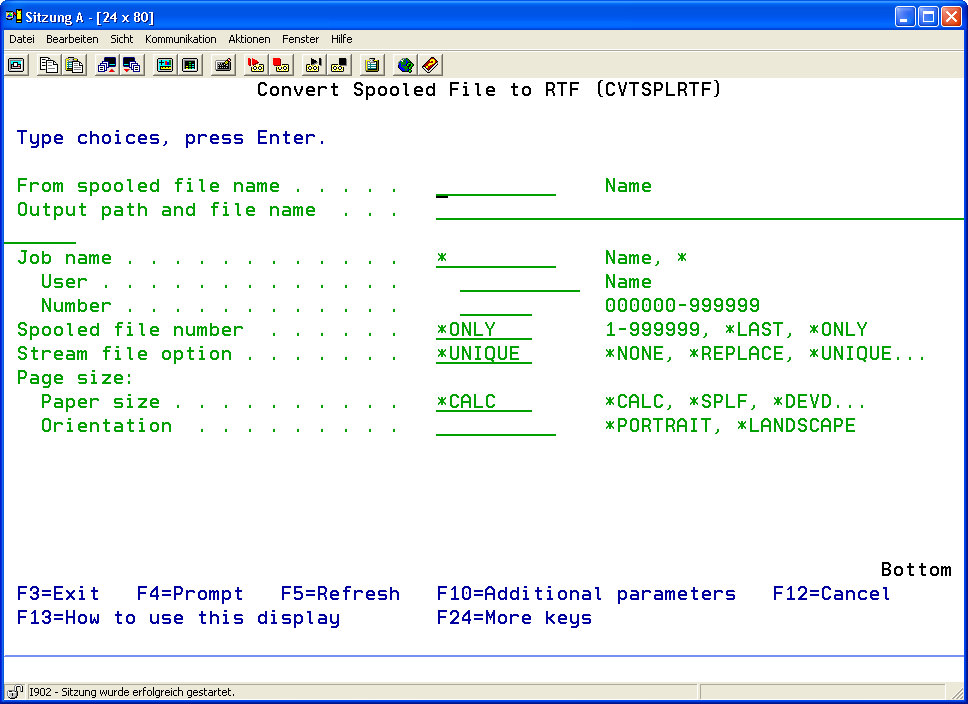Click F10=Additional parameters

click(x=585, y=594)
